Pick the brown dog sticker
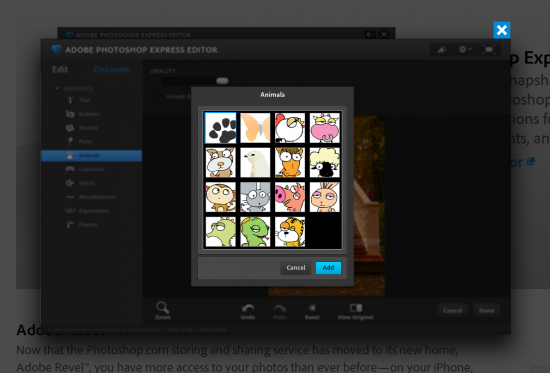Viewport: 550px width, 373px height. (x=220, y=162)
